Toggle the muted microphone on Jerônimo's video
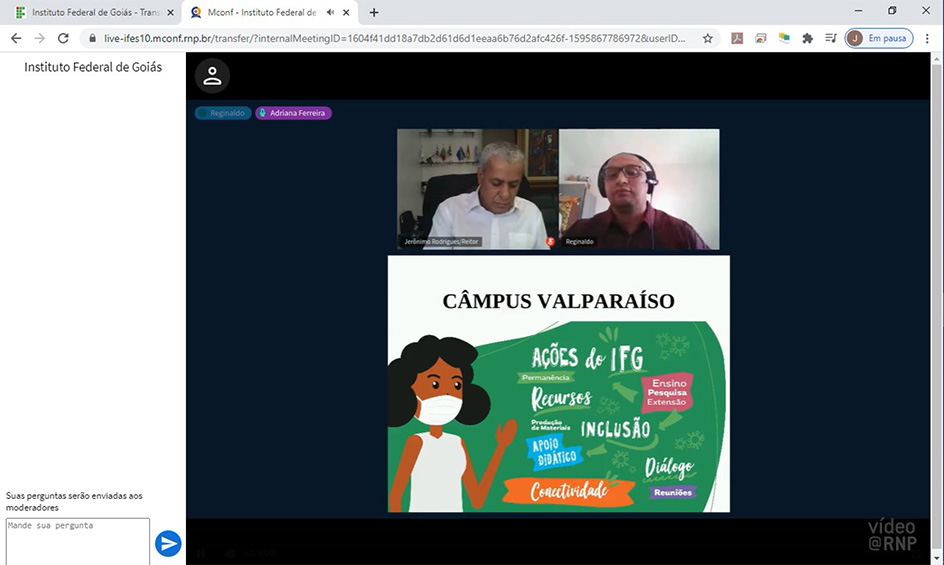This screenshot has width=944, height=565. [x=549, y=242]
